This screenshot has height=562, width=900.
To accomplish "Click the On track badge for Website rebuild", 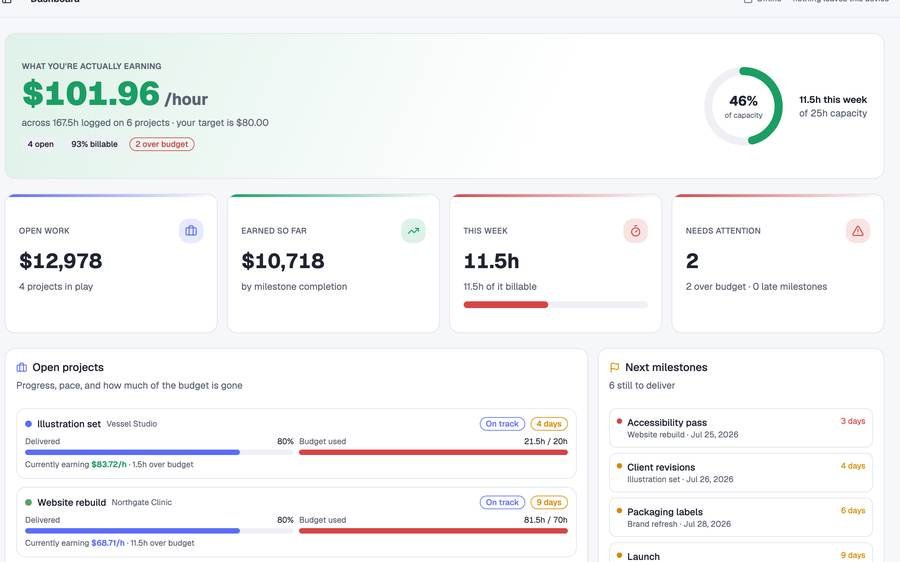I will [502, 502].
